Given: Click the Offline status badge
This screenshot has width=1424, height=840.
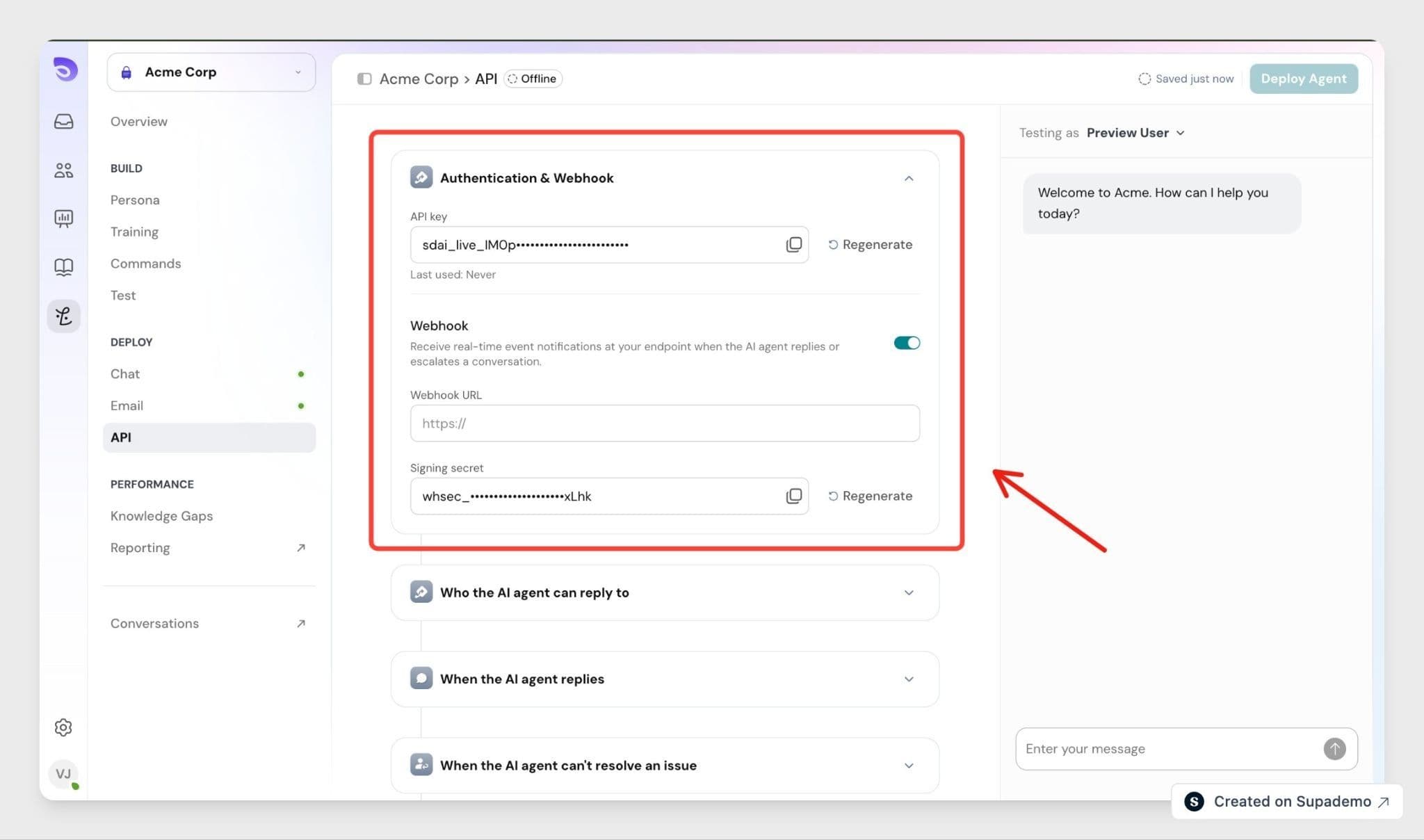Looking at the screenshot, I should pyautogui.click(x=533, y=79).
